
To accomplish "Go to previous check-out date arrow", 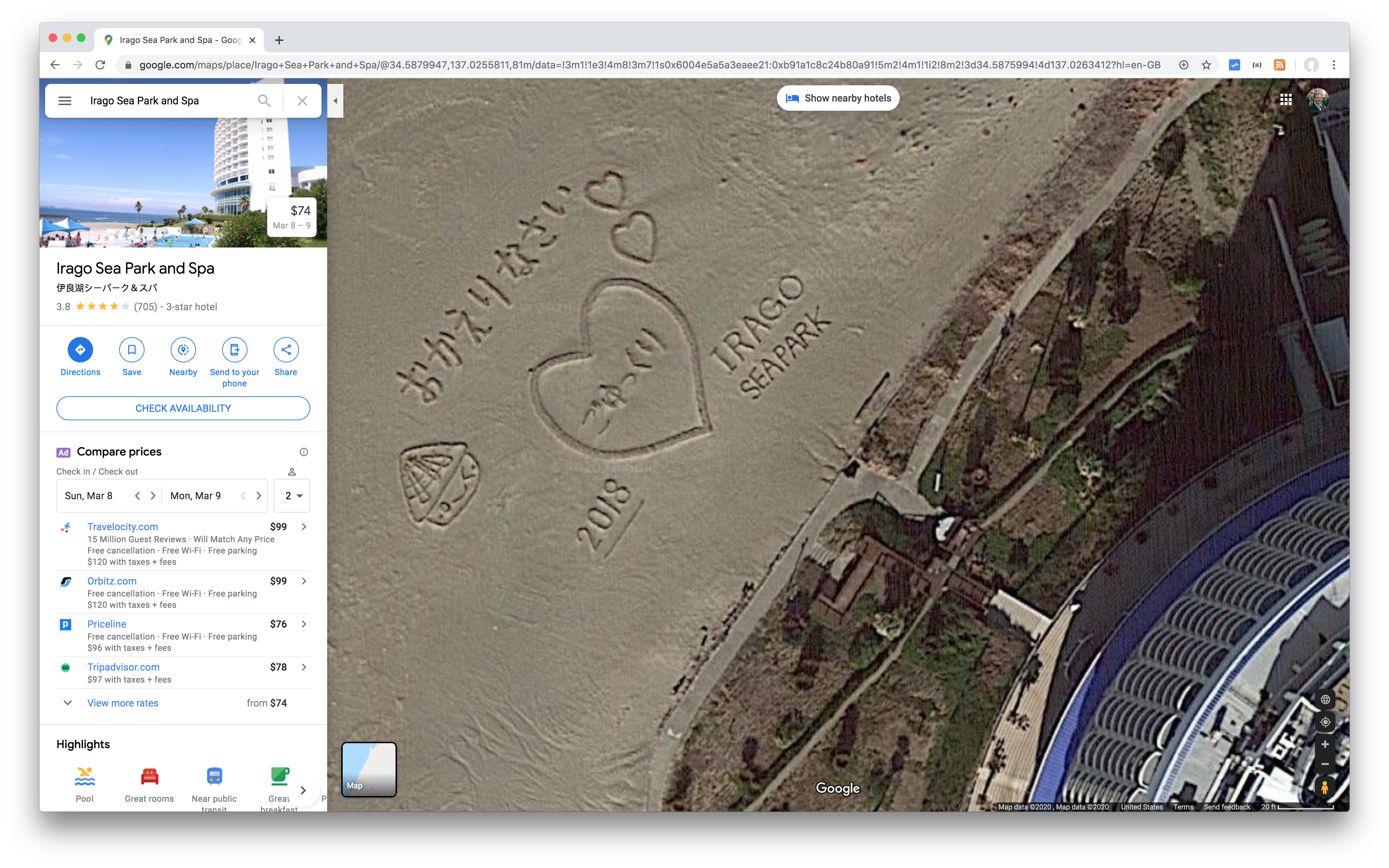I will point(243,495).
